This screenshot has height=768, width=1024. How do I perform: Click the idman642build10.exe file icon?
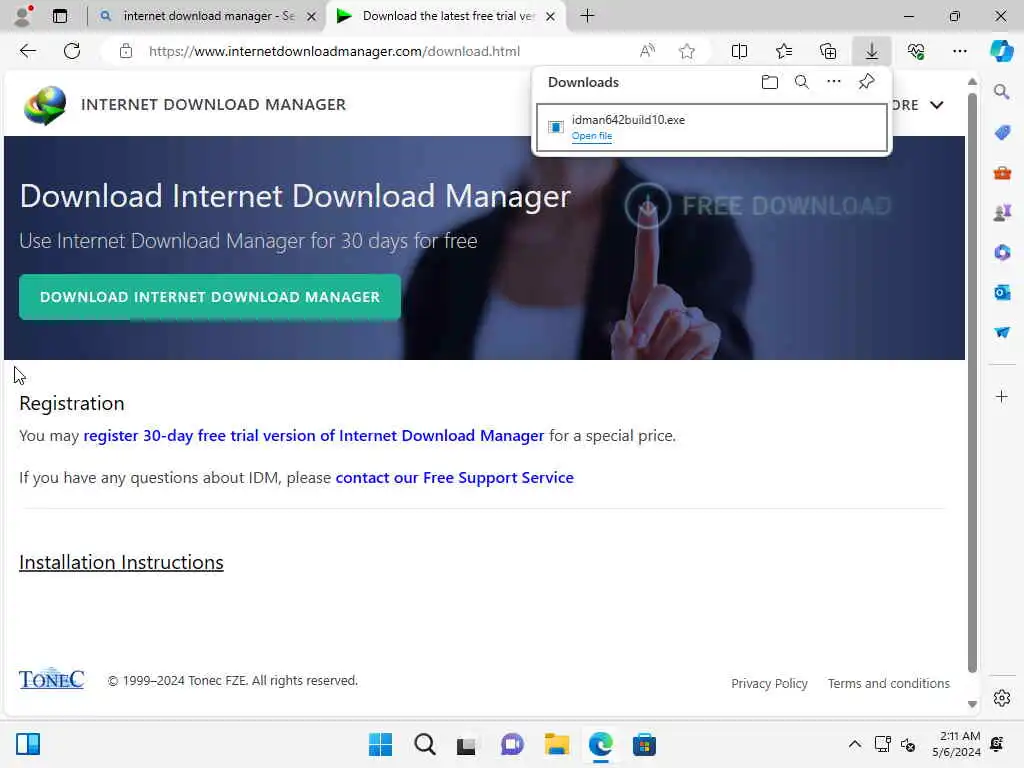pyautogui.click(x=556, y=127)
